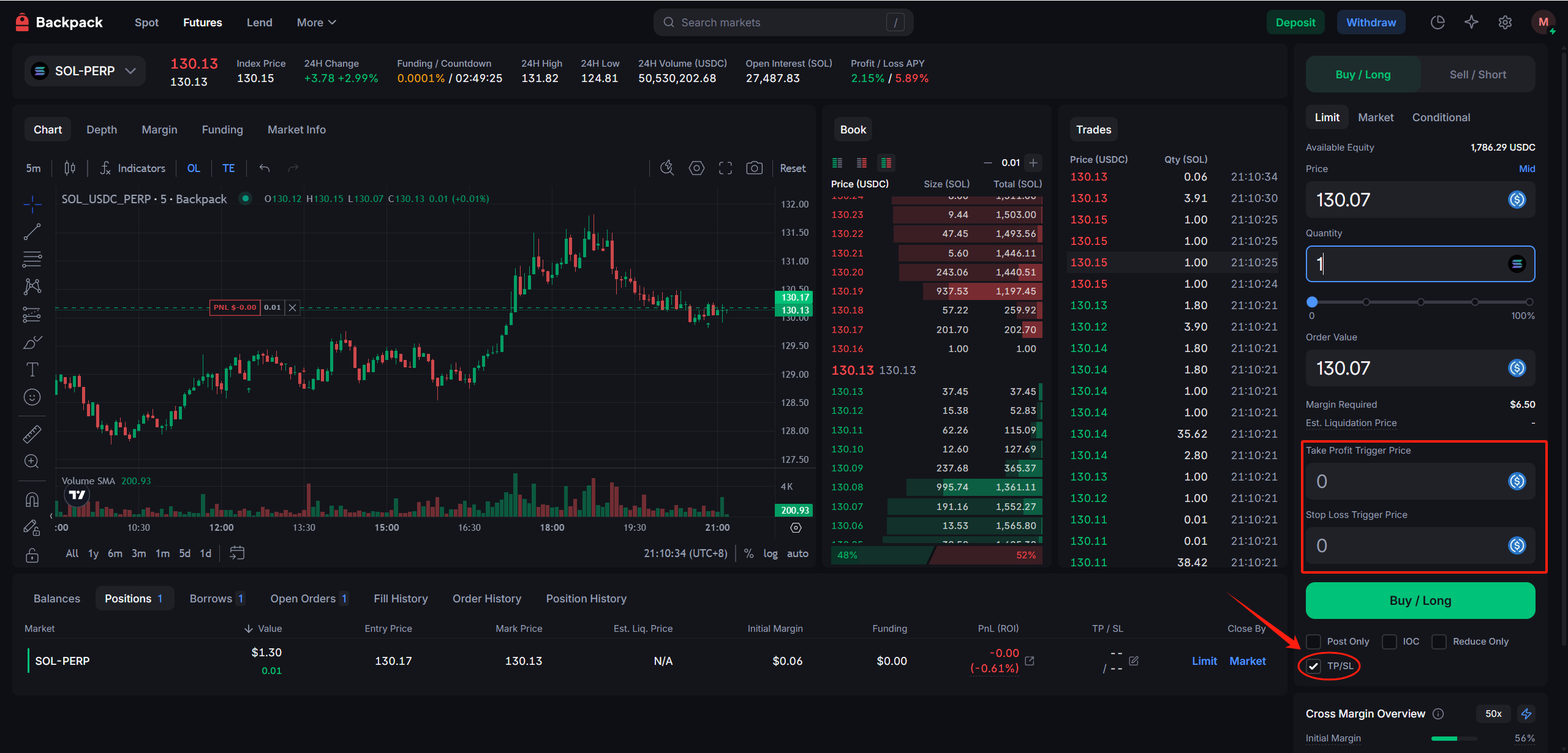
Task: Show both bids and asks in book
Action: 886,163
